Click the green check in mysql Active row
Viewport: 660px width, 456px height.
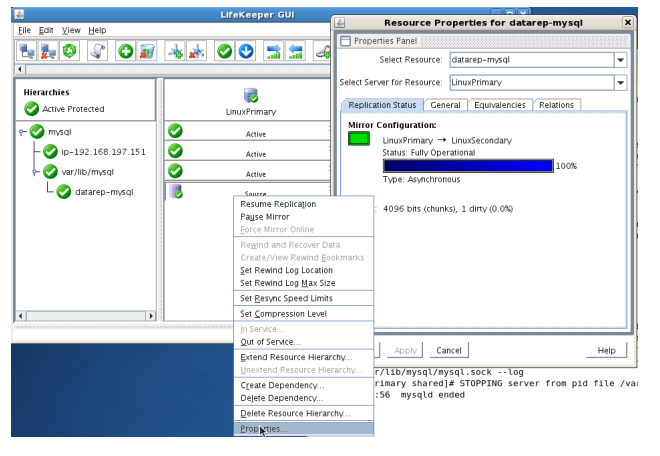coord(175,131)
